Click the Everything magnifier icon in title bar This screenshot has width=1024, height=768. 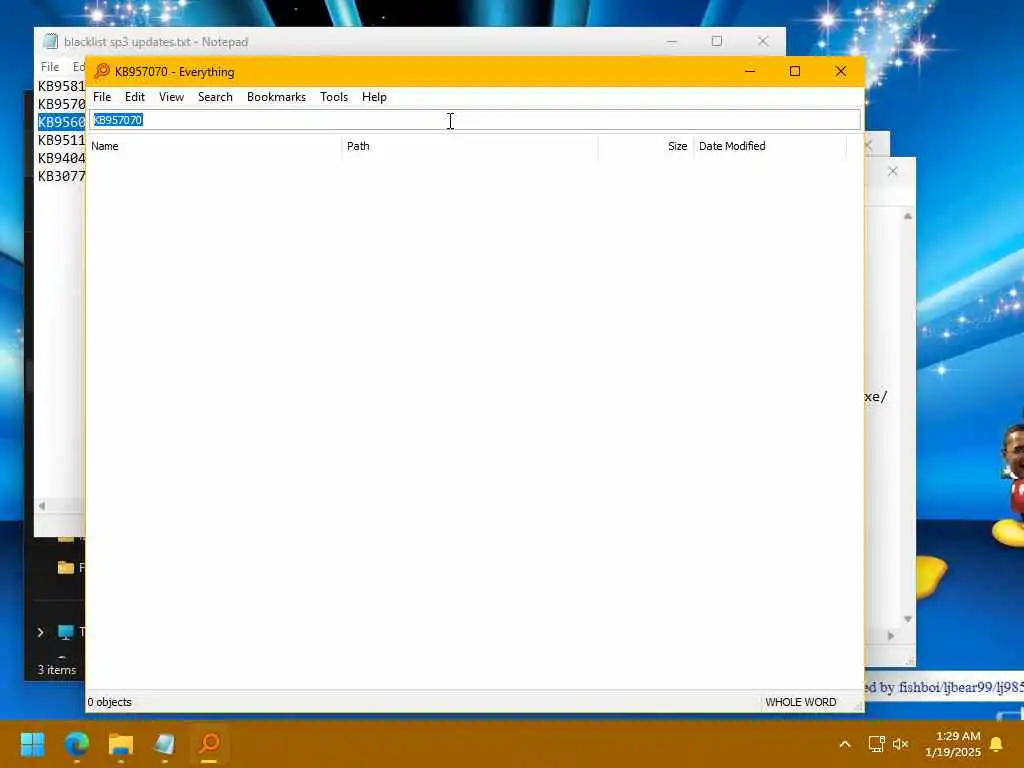102,71
